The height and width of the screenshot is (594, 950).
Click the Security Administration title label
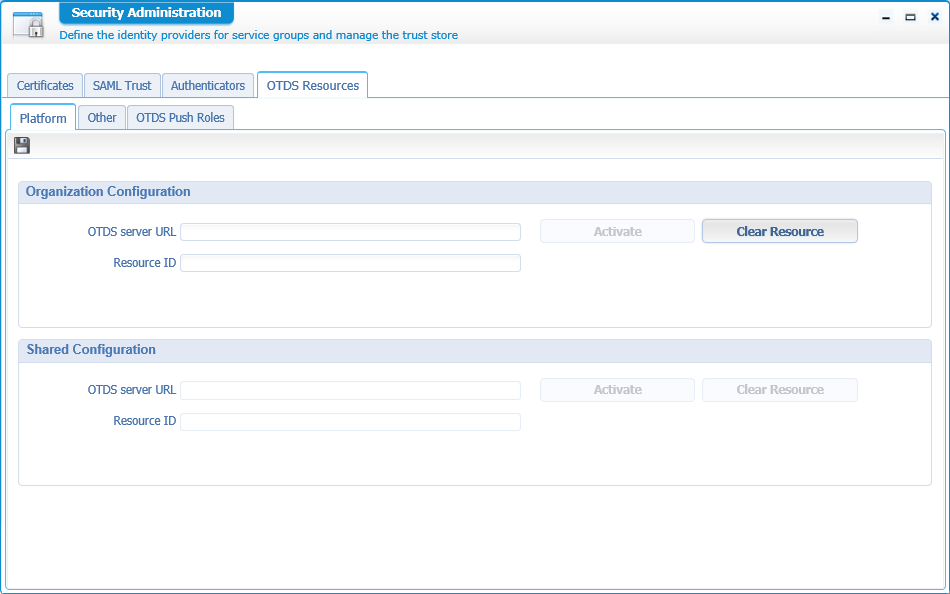(x=147, y=13)
